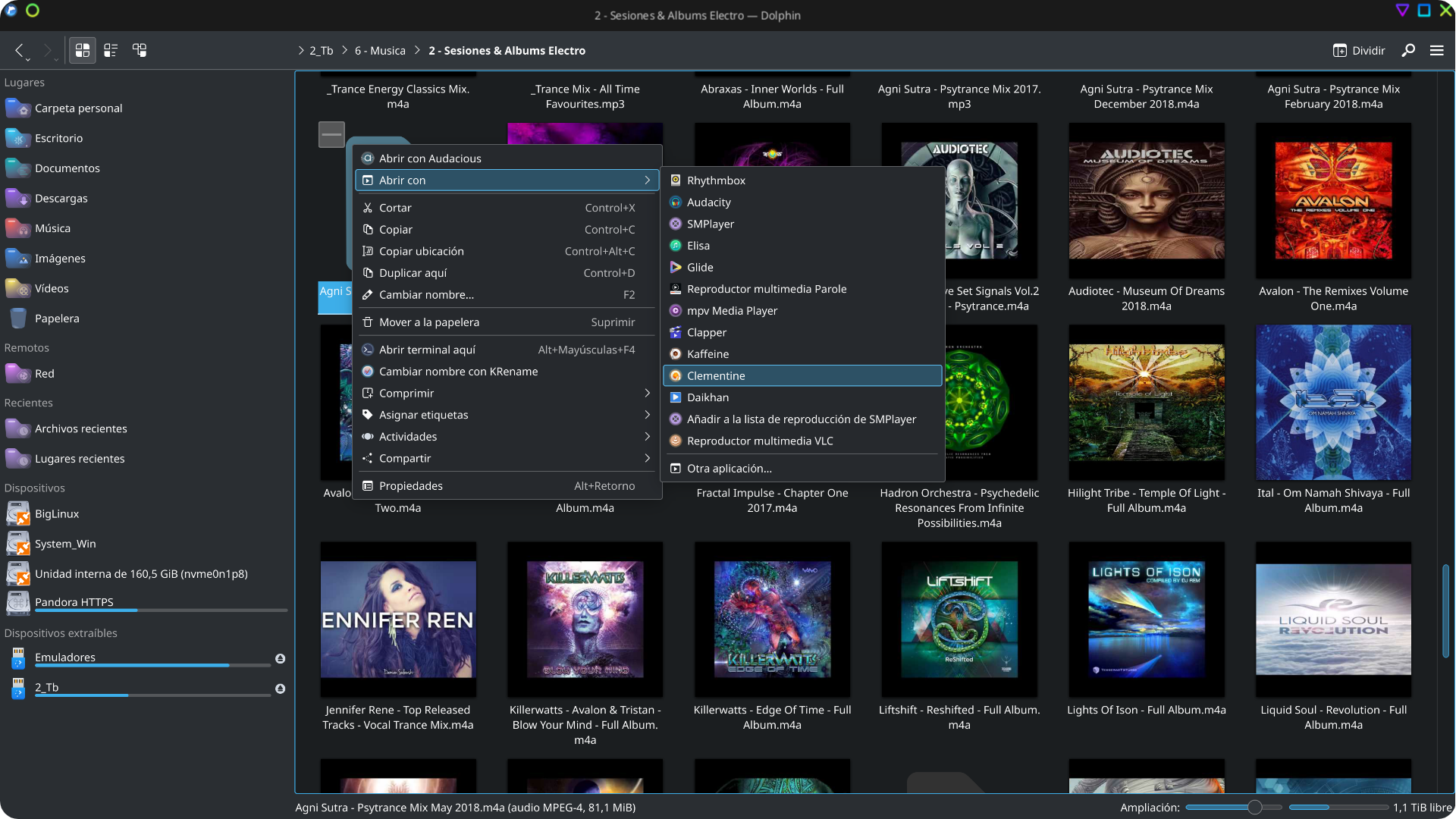Click the Dividir split view button
Screen dimensions: 1456x819
tap(1359, 50)
